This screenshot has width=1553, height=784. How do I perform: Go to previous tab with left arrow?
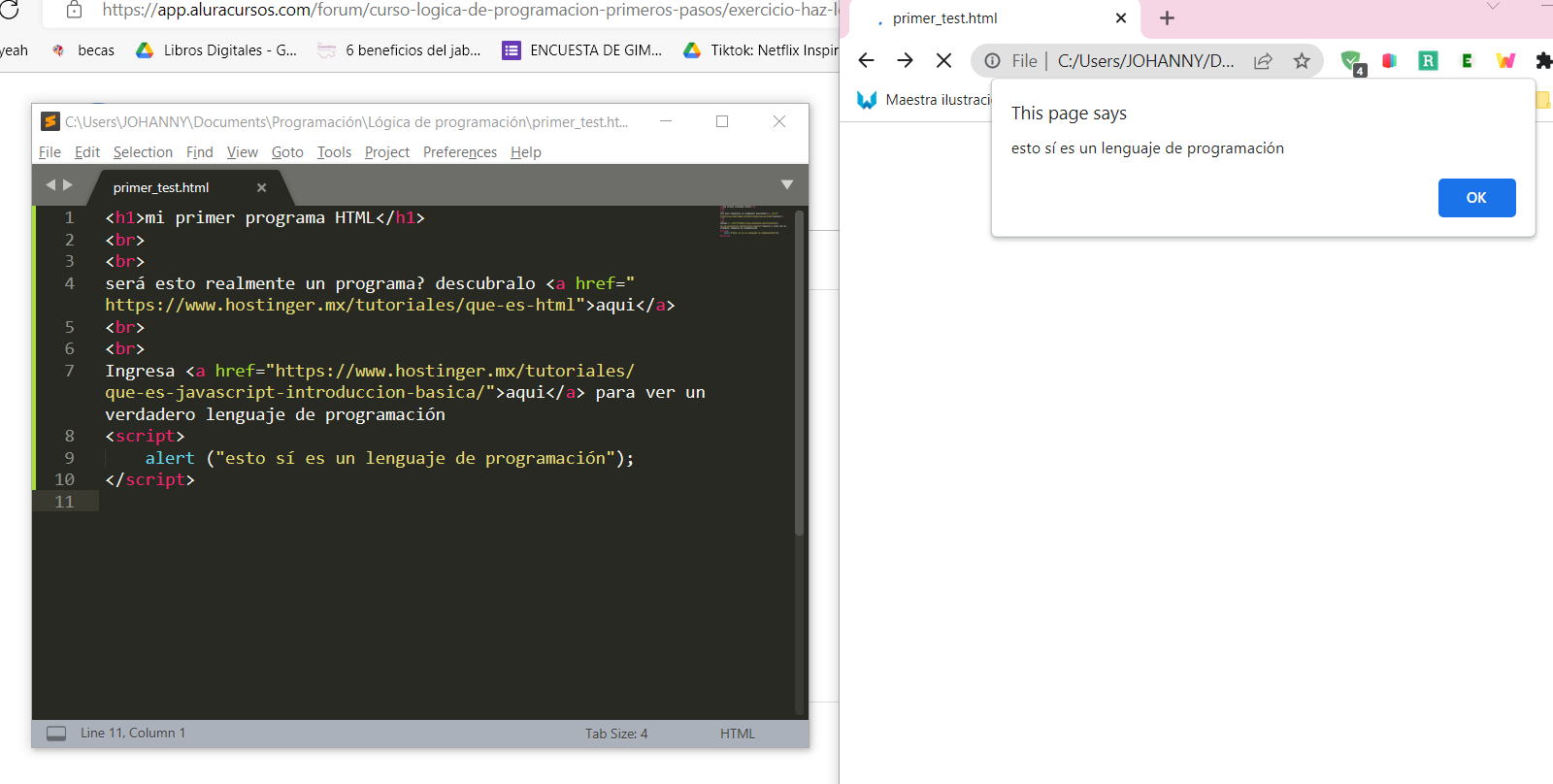click(x=50, y=184)
